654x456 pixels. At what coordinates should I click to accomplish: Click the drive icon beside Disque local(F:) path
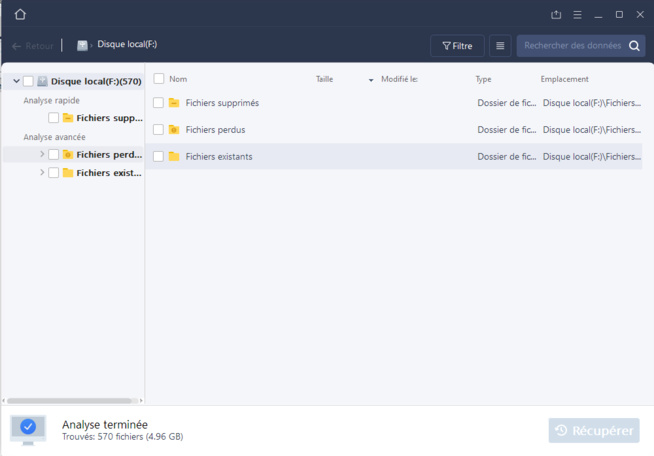click(x=82, y=45)
